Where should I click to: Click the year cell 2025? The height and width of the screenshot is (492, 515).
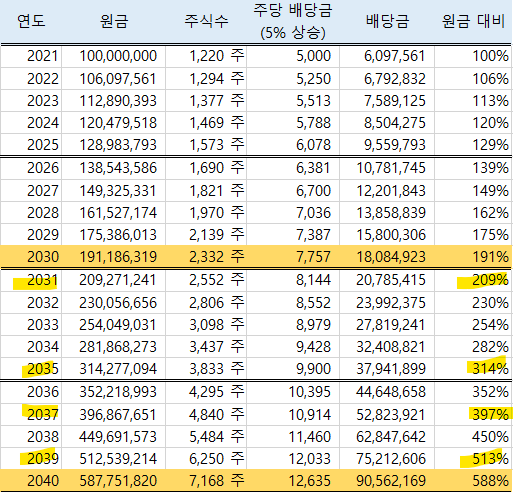pos(43,145)
